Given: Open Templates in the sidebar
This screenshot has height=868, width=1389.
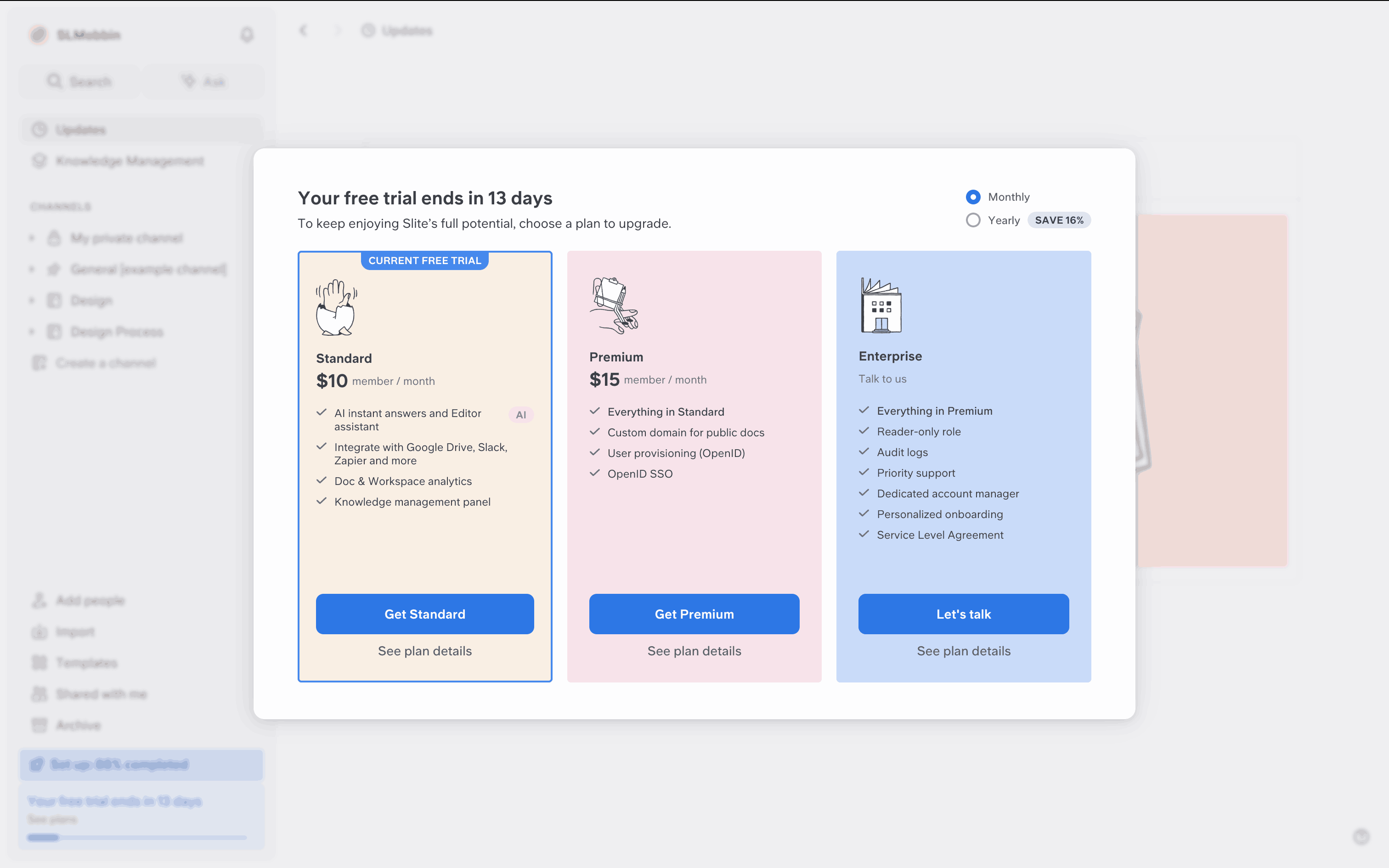Looking at the screenshot, I should (x=86, y=663).
